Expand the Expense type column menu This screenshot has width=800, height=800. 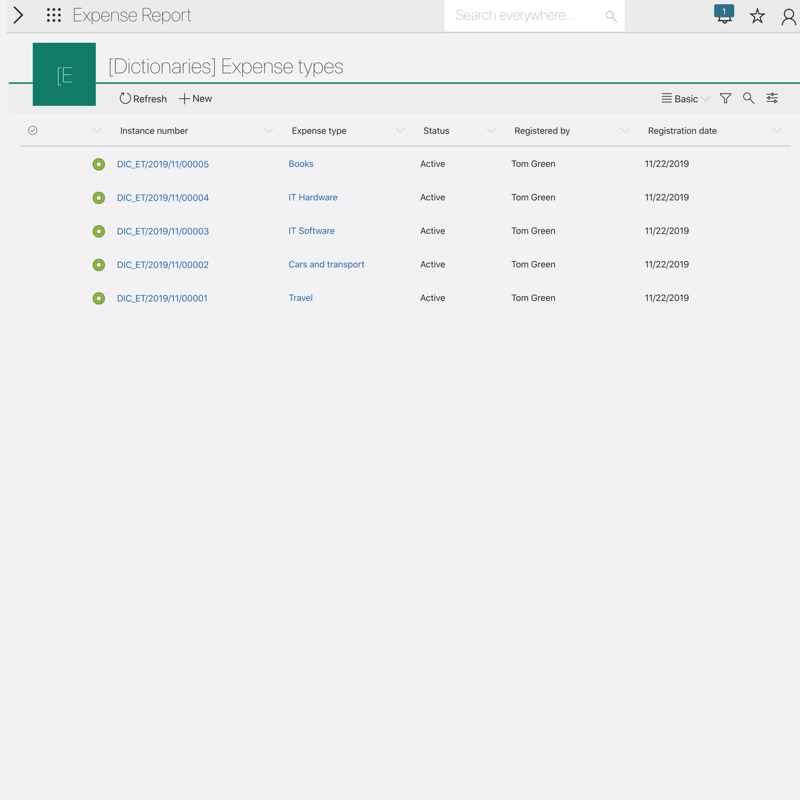[x=400, y=131]
